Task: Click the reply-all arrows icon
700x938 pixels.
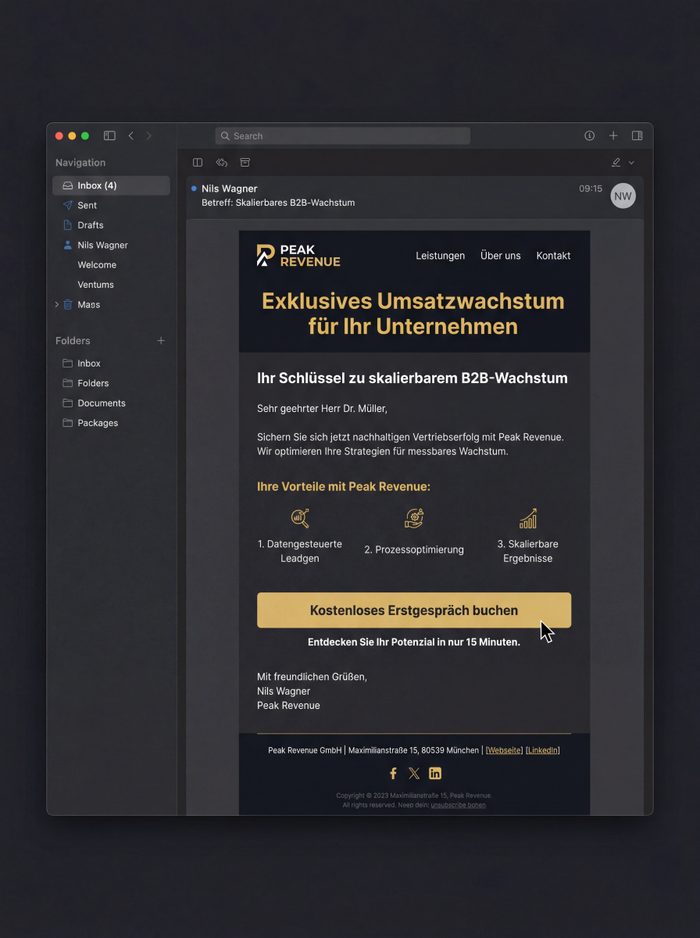Action: point(222,162)
